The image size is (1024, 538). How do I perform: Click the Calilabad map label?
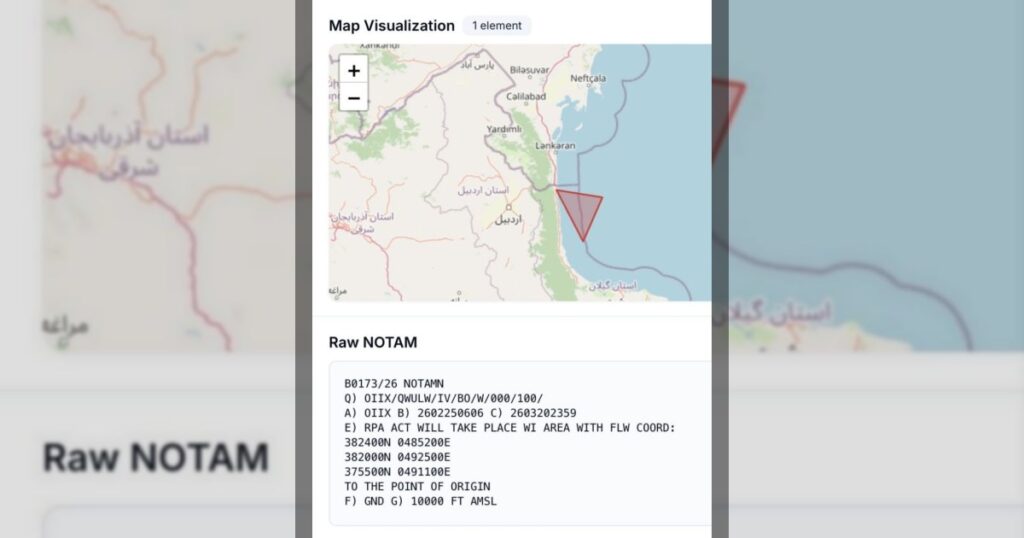525,96
